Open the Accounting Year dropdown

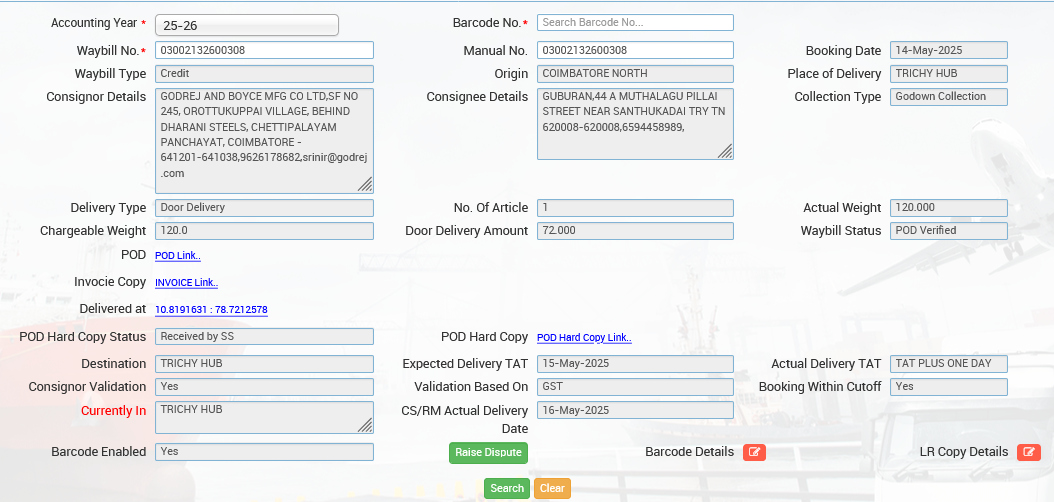pos(247,25)
